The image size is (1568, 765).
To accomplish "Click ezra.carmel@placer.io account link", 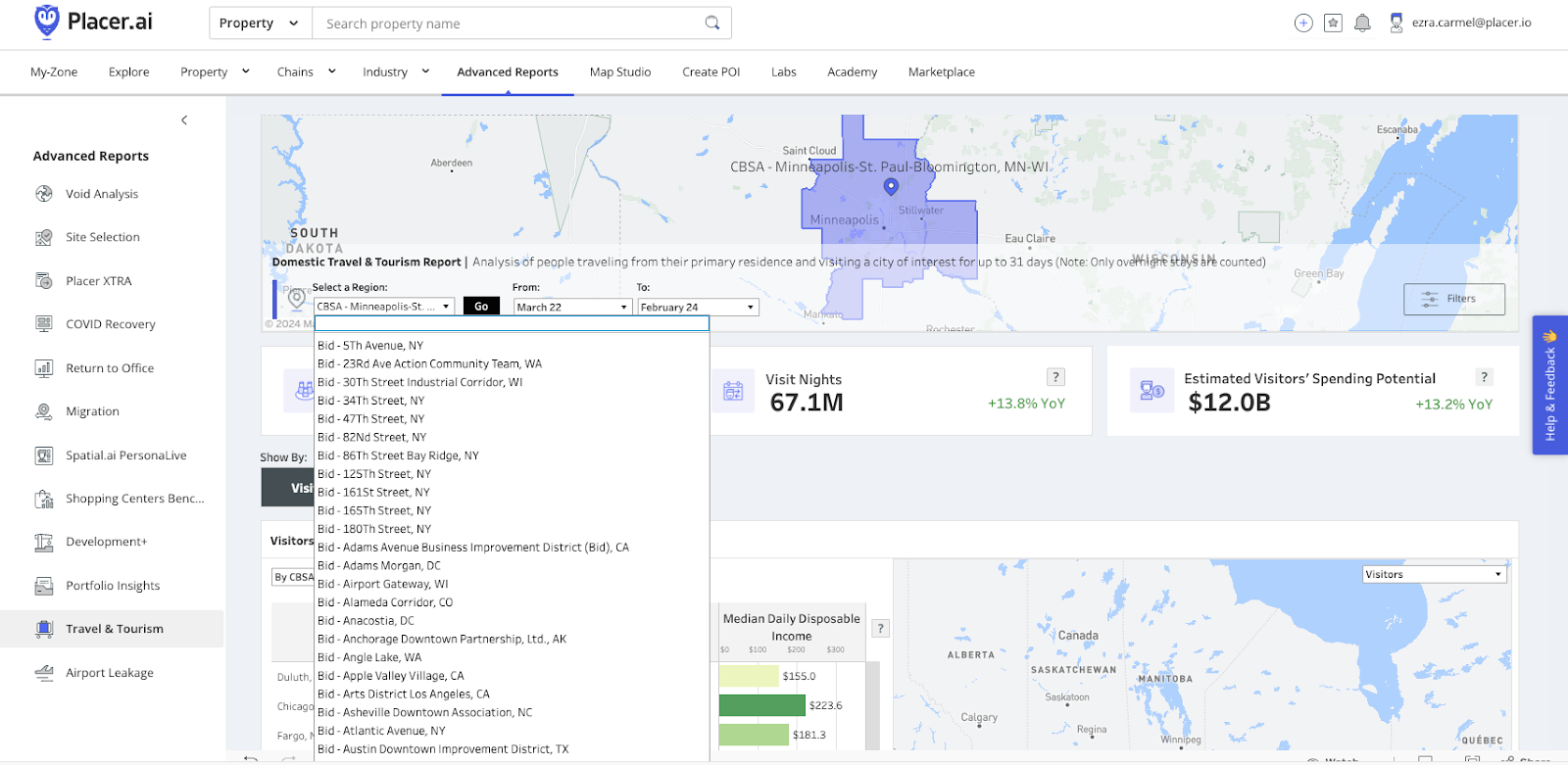I will click(x=1471, y=23).
